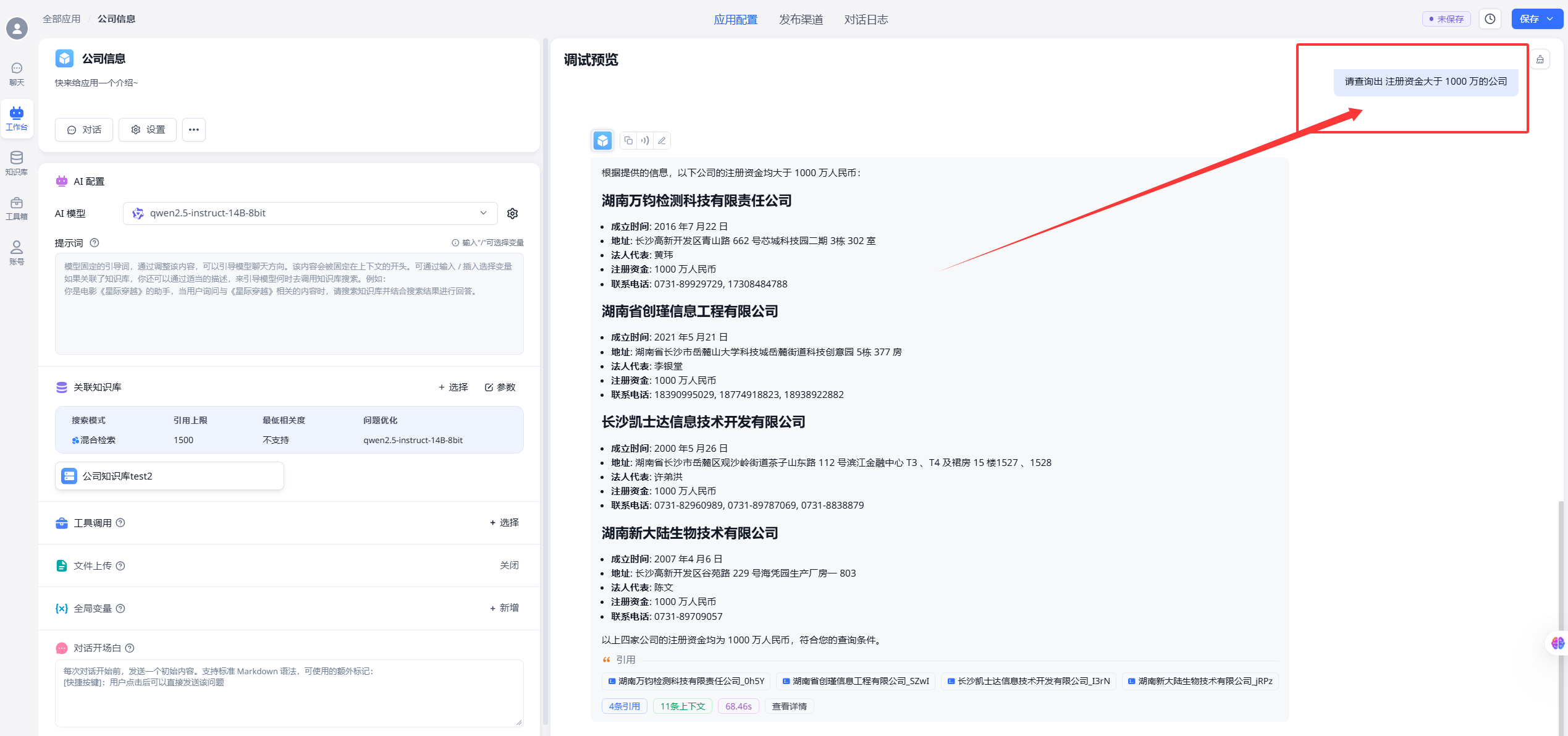Open the three-dots more options menu
This screenshot has height=736, width=1568.
(194, 130)
